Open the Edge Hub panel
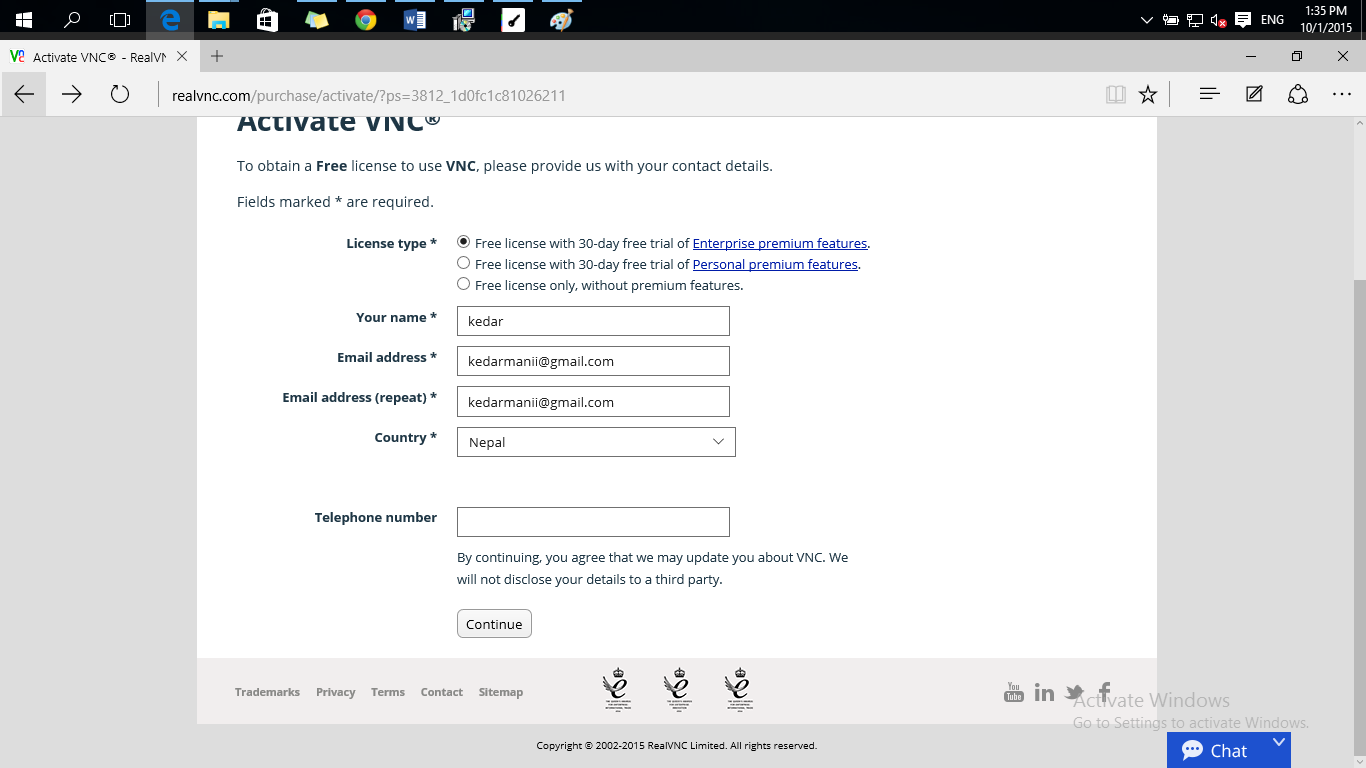 [1209, 94]
